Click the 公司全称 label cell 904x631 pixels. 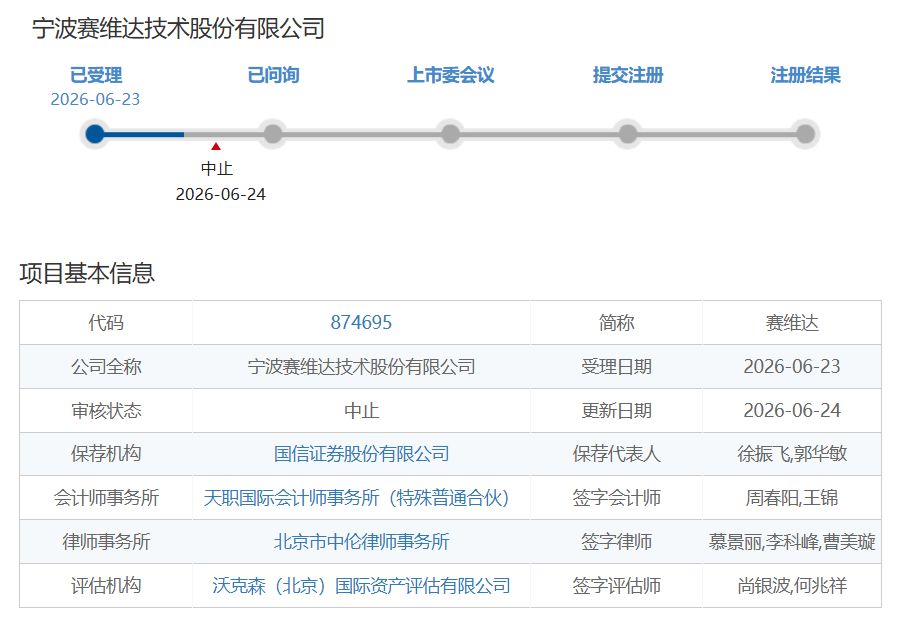pyautogui.click(x=106, y=366)
